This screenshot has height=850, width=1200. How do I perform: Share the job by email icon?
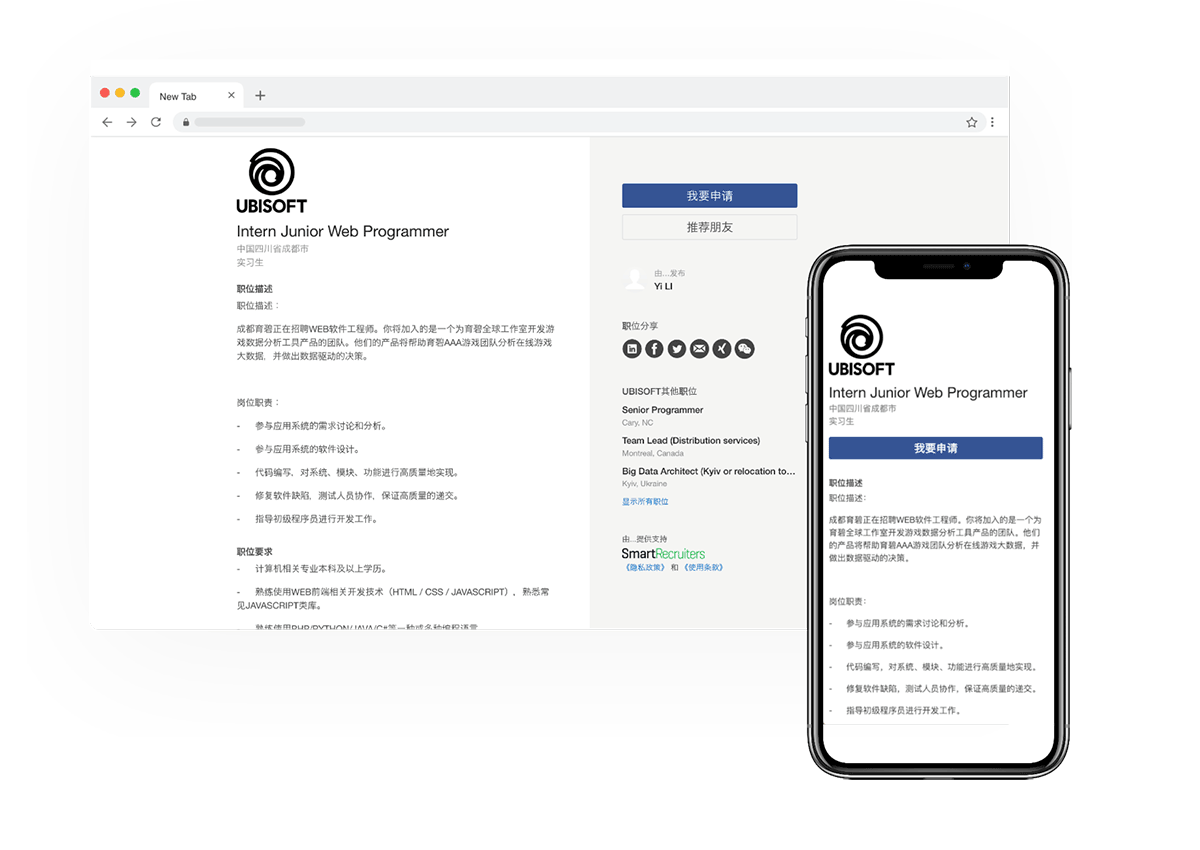[699, 348]
